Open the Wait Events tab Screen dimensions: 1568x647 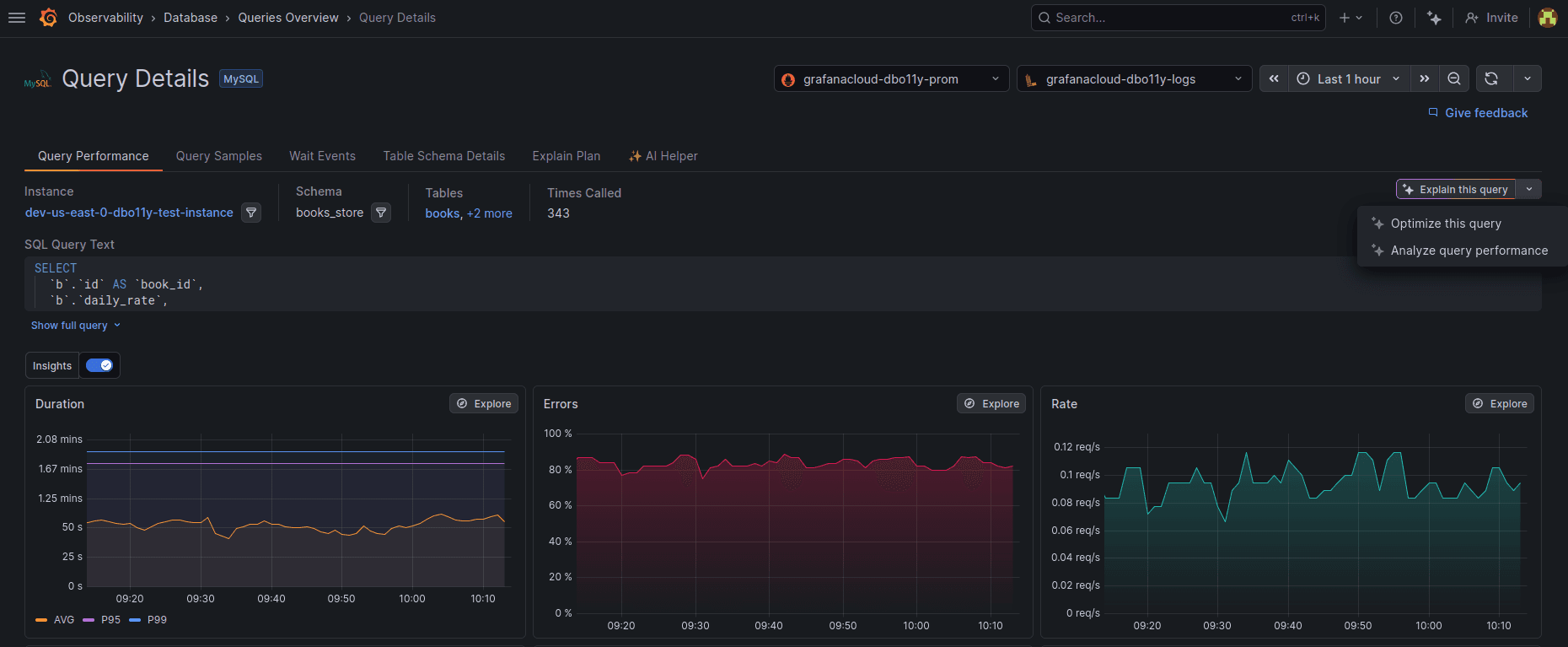pyautogui.click(x=322, y=156)
